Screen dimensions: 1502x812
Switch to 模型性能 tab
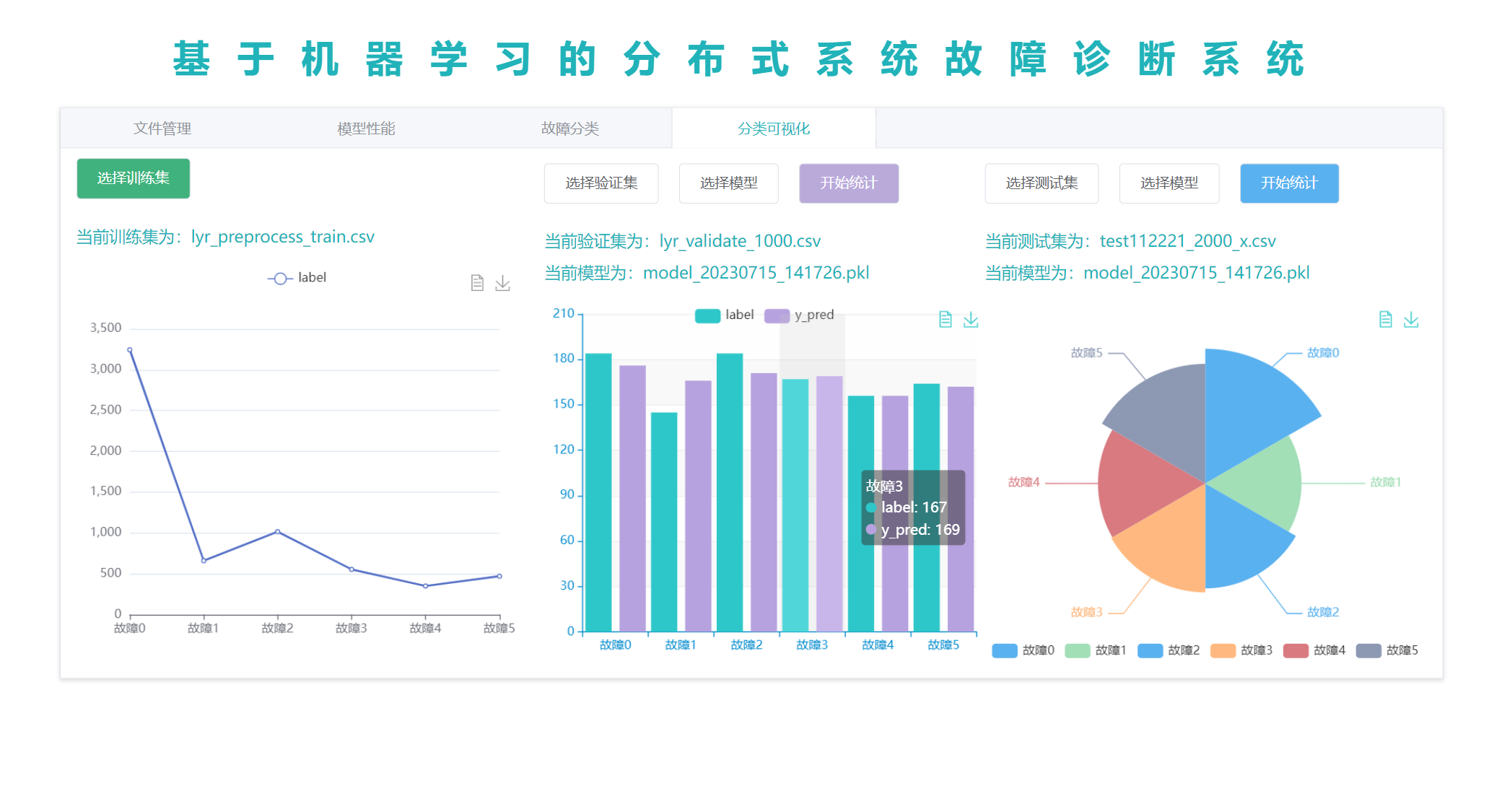point(366,128)
